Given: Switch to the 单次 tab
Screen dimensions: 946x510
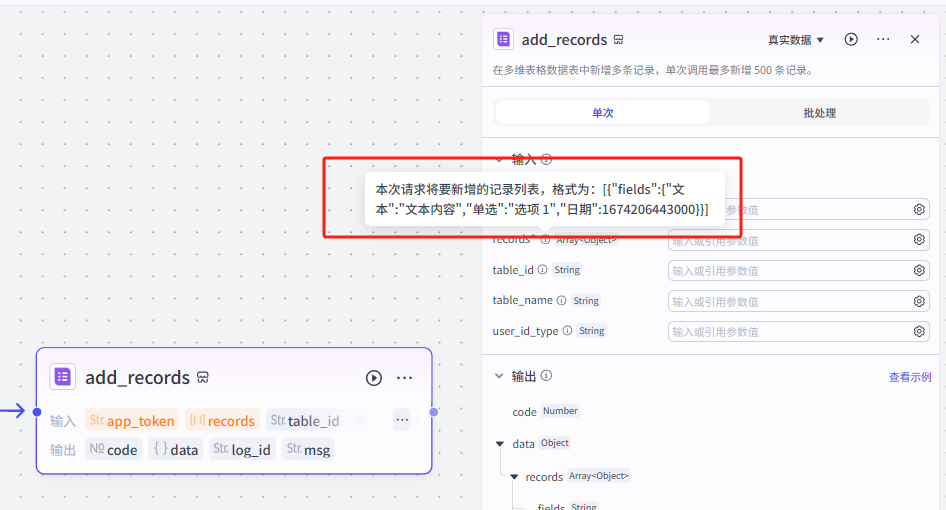Looking at the screenshot, I should 602,113.
